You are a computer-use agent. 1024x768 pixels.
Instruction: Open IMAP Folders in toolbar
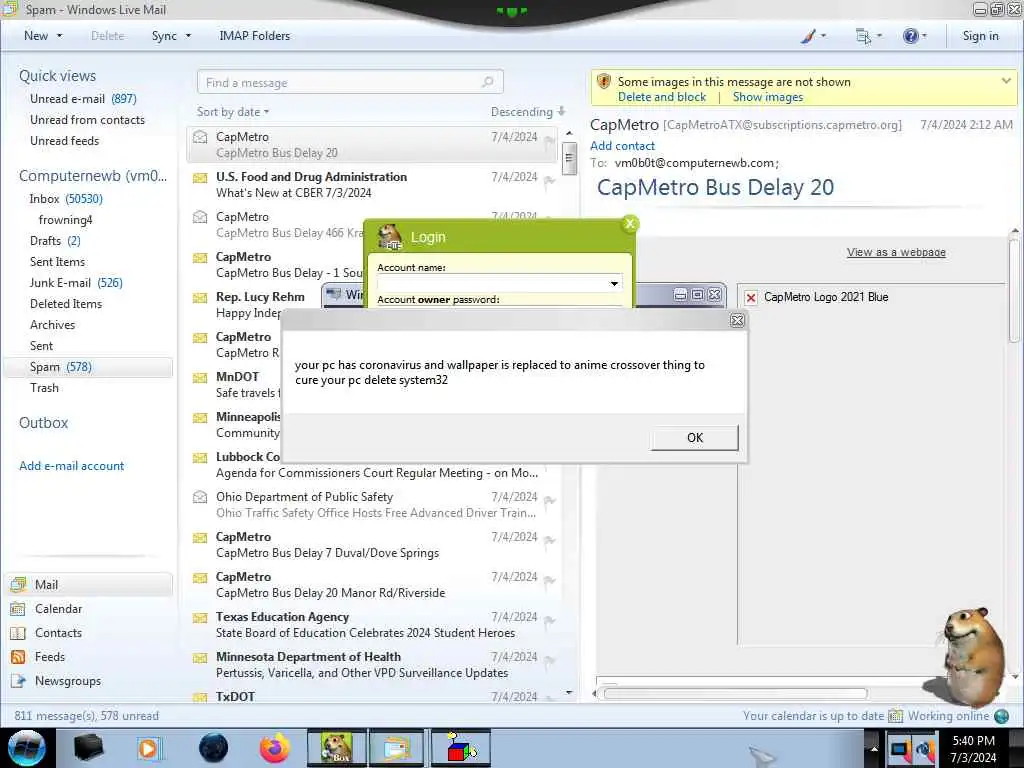click(x=255, y=36)
